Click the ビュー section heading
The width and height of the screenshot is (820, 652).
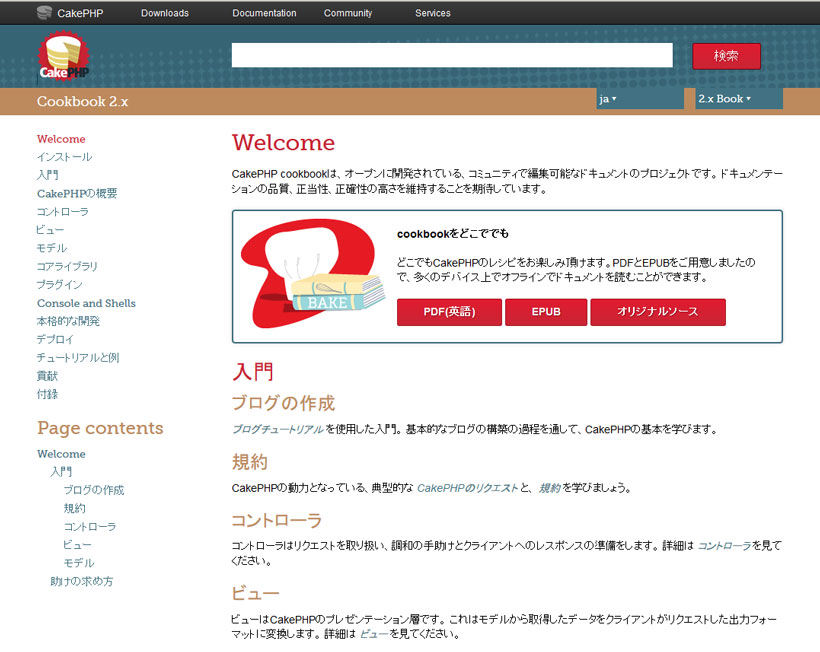click(x=255, y=593)
